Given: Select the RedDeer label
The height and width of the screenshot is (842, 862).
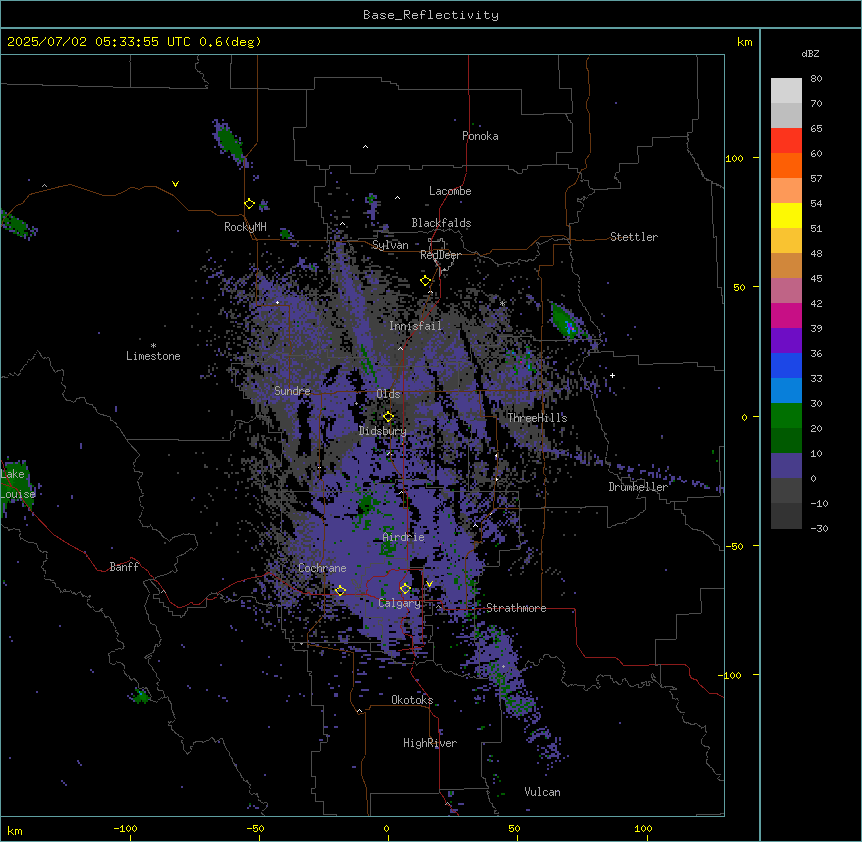Looking at the screenshot, I should tap(440, 255).
